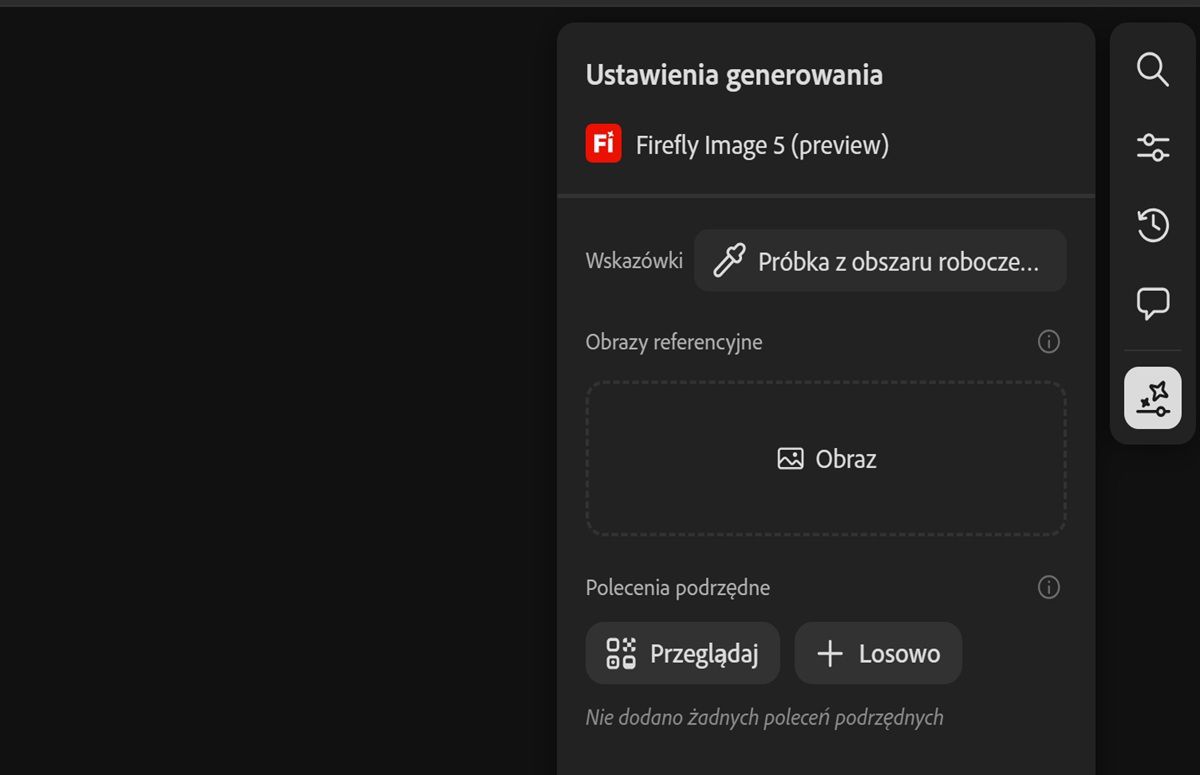
Task: Click the red Firefly logo icon
Action: pos(603,144)
